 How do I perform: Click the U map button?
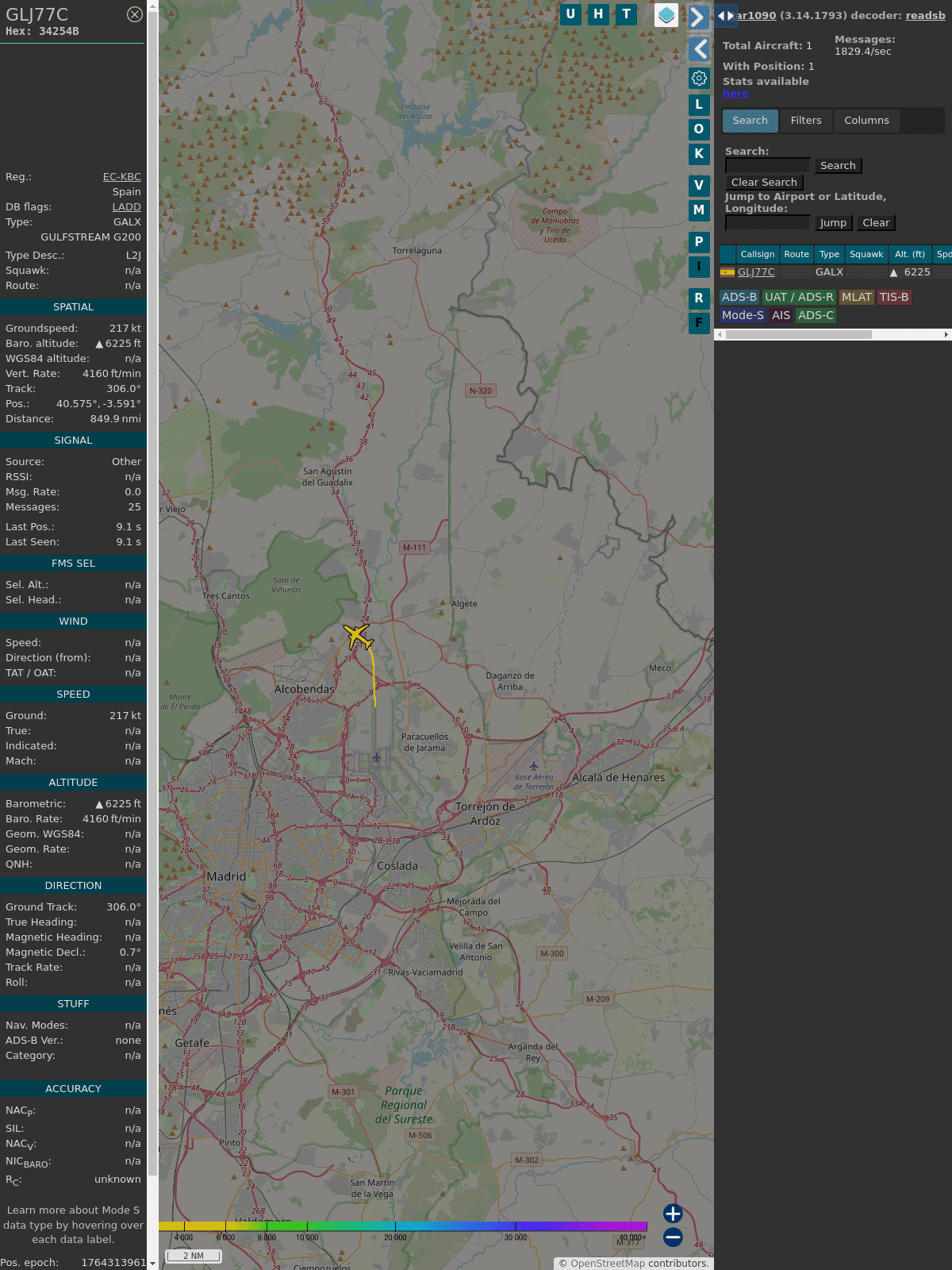(570, 14)
